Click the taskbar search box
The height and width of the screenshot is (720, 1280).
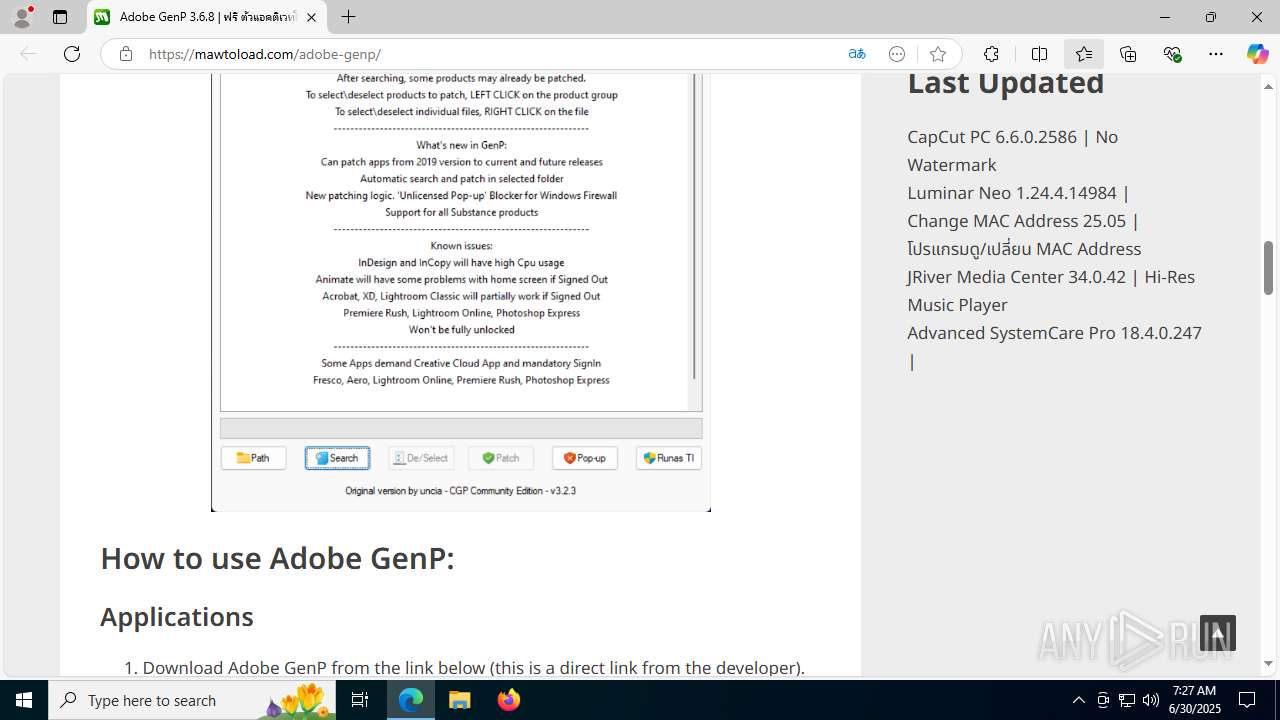pos(193,700)
